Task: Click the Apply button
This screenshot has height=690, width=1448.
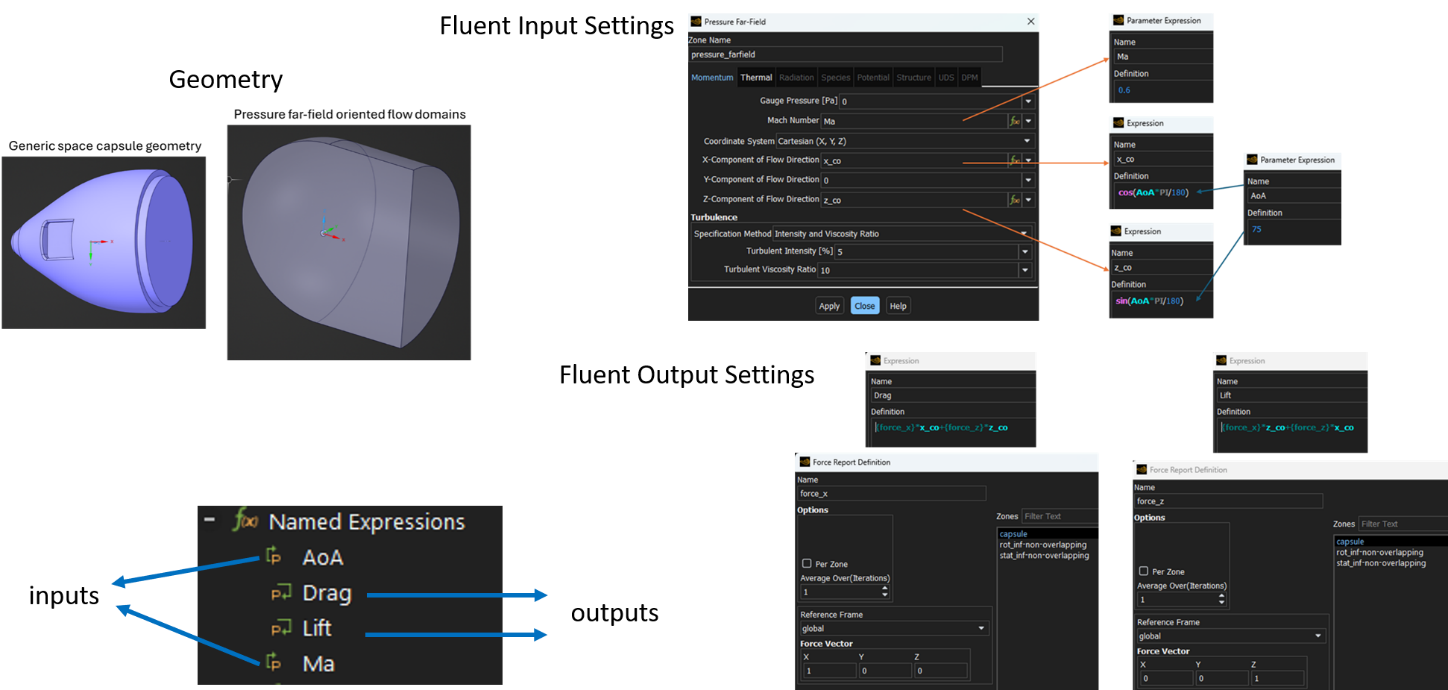Action: pos(830,306)
